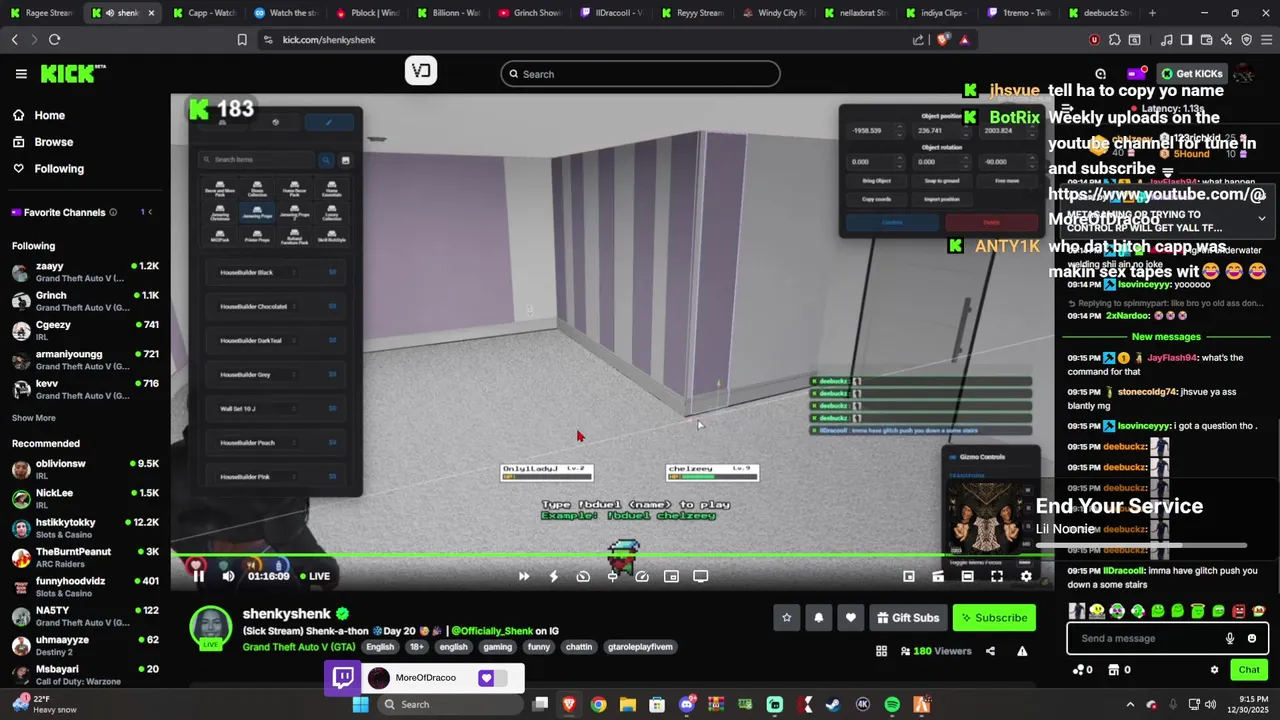Open the Windows Start menu
The image size is (1280, 720).
[x=360, y=704]
